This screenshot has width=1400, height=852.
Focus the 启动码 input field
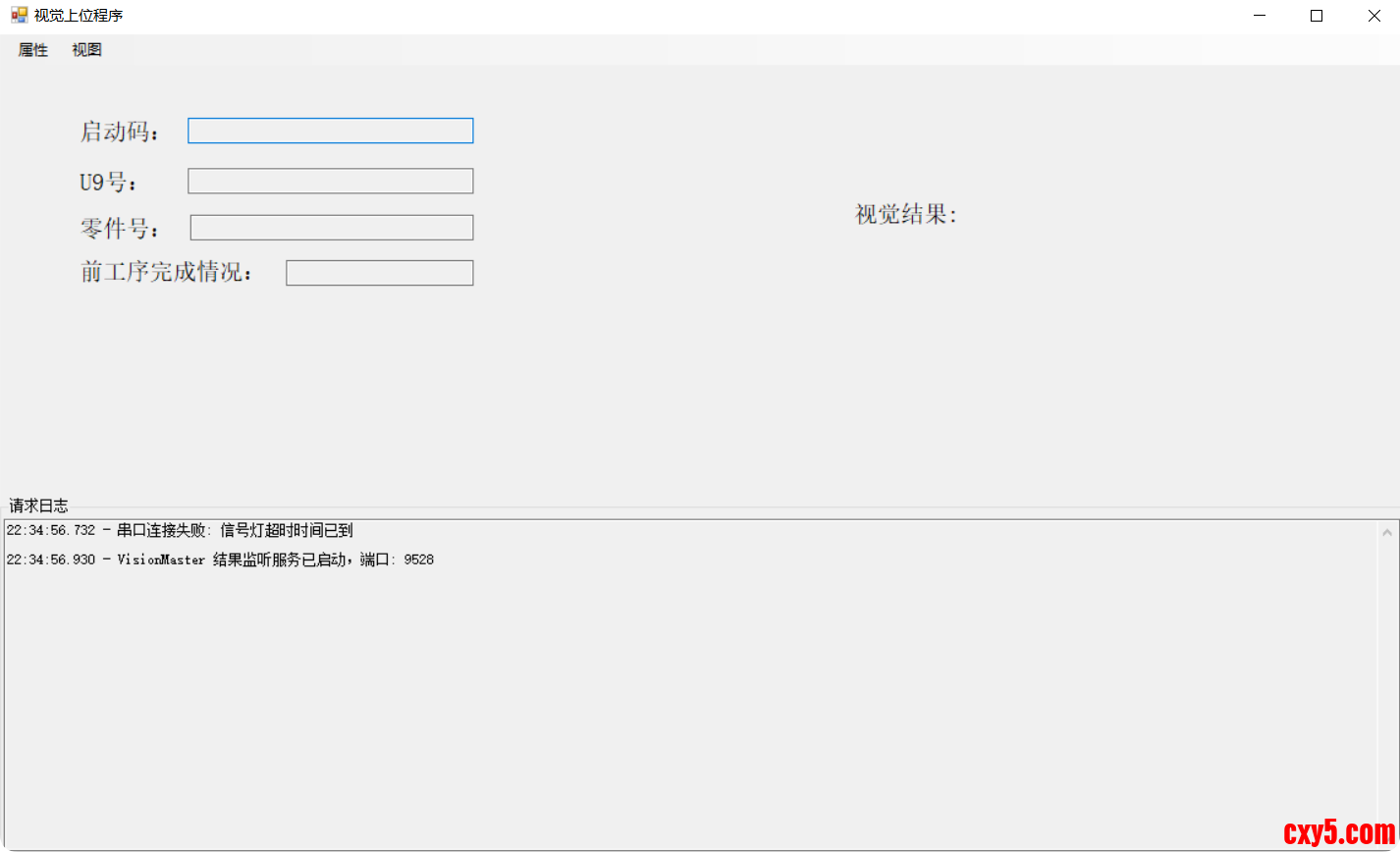[x=330, y=131]
